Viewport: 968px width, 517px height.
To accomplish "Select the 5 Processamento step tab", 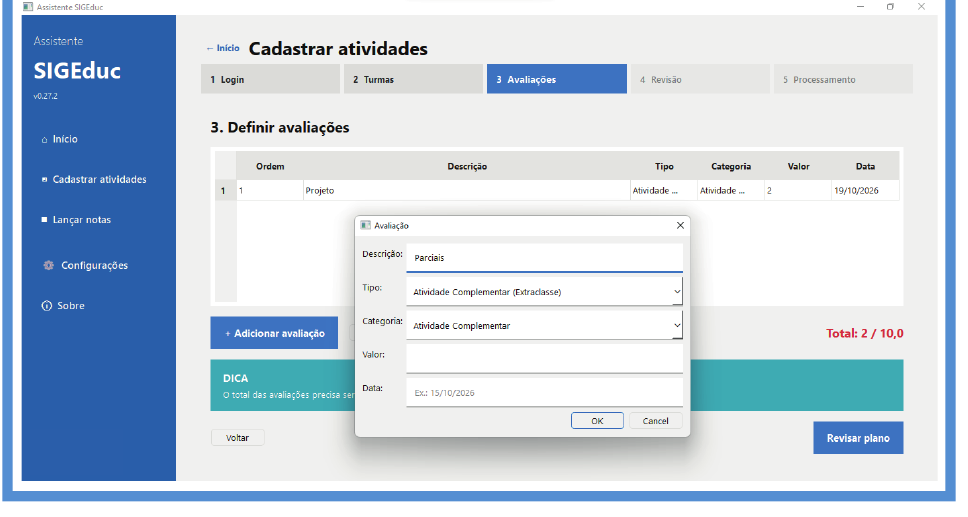I will click(x=843, y=80).
